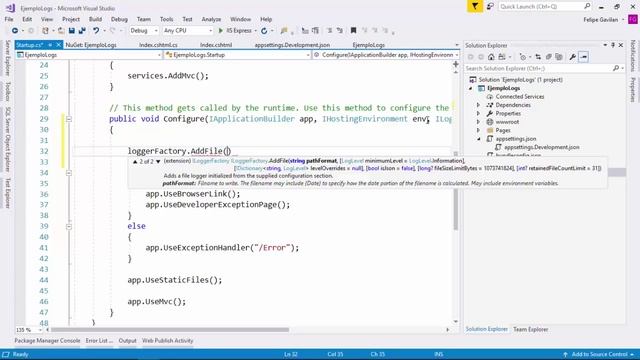Toggle Solution Explorer auto hide pin
The image size is (640, 360).
(613, 45)
